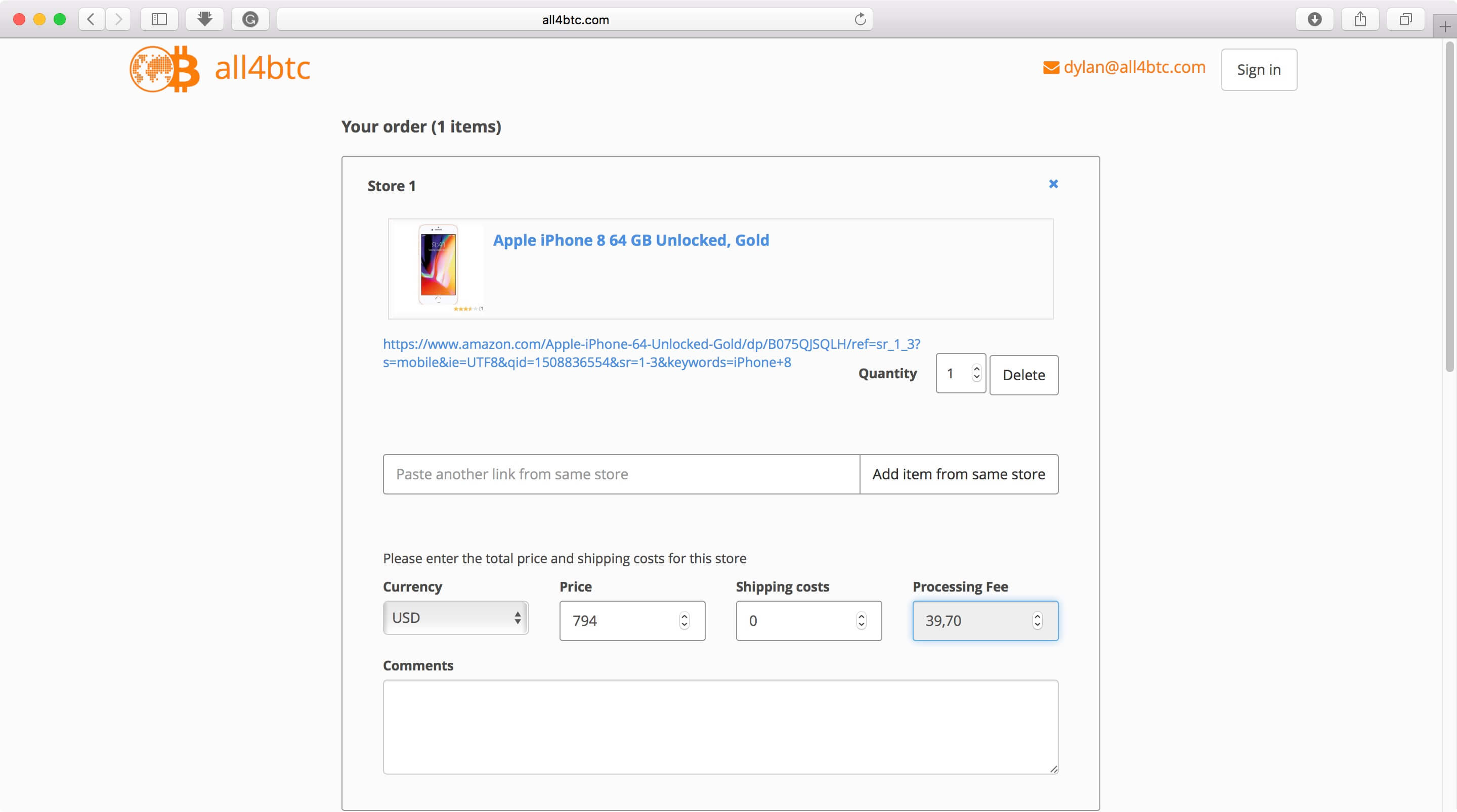Click the 'Processing Fee' label
This screenshot has height=812, width=1457.
click(960, 587)
